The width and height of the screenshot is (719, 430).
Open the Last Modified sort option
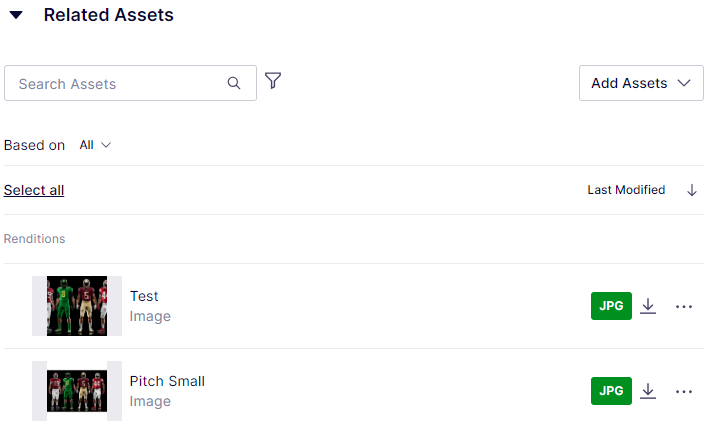tap(626, 190)
